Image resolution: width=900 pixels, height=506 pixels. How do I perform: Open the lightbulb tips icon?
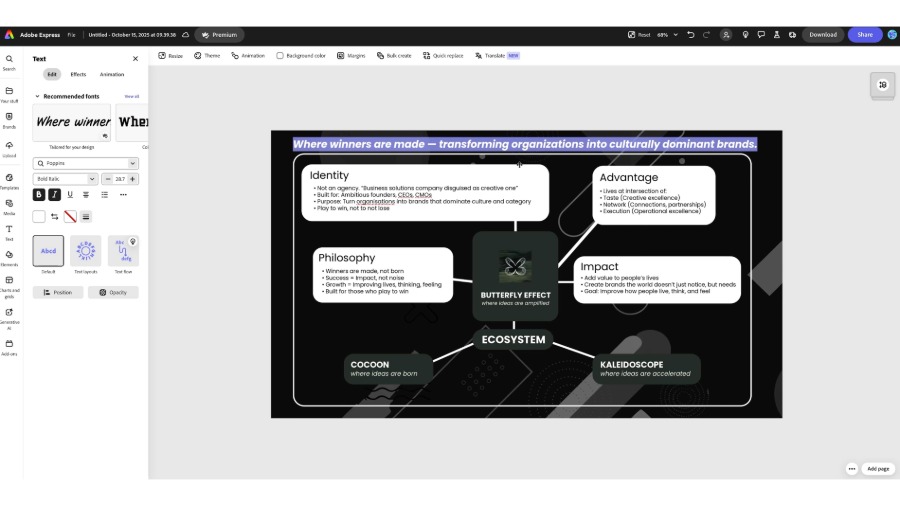pyautogui.click(x=745, y=34)
